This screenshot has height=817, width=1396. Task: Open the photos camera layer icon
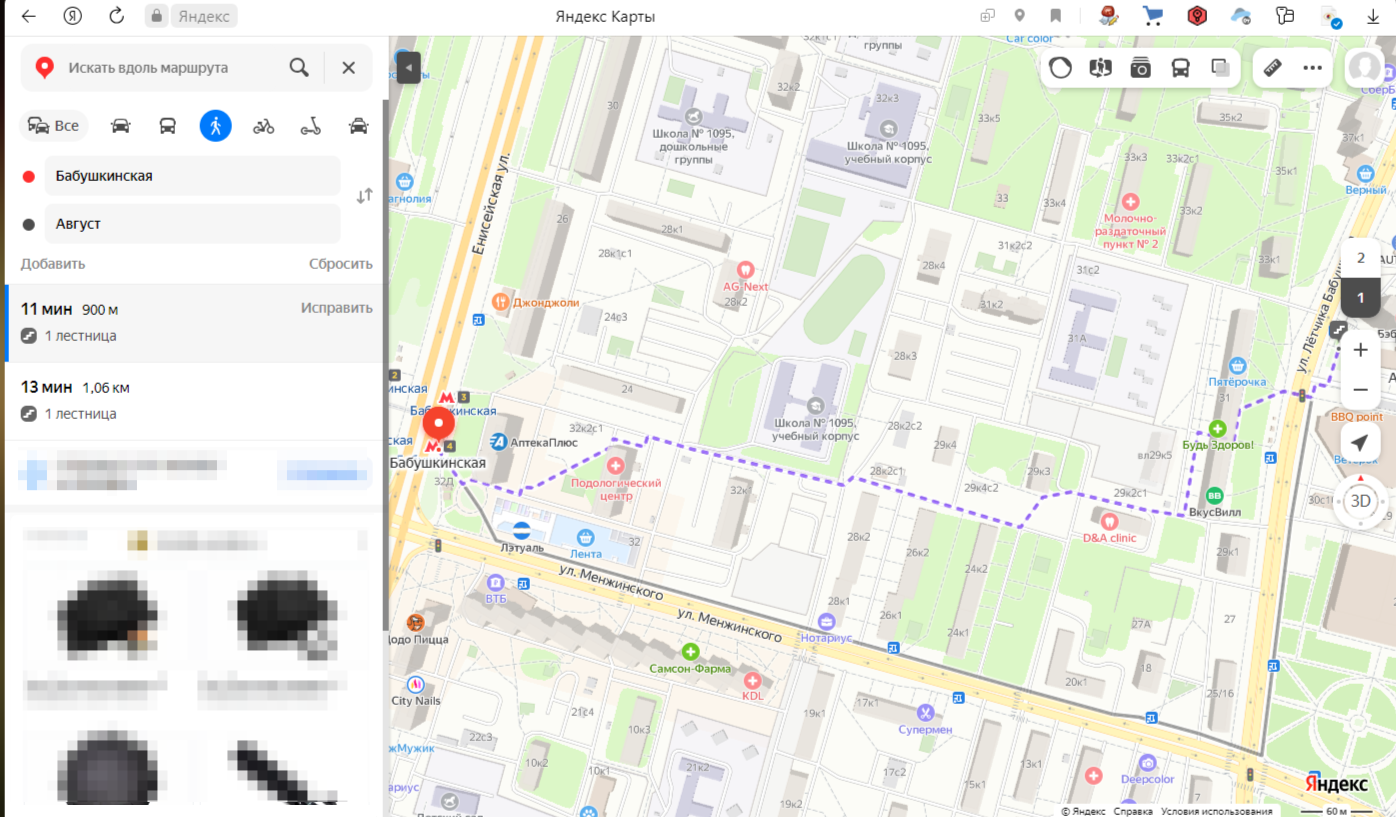point(1140,68)
